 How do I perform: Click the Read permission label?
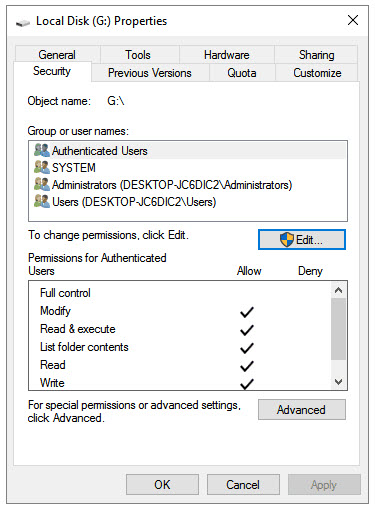click(x=53, y=365)
